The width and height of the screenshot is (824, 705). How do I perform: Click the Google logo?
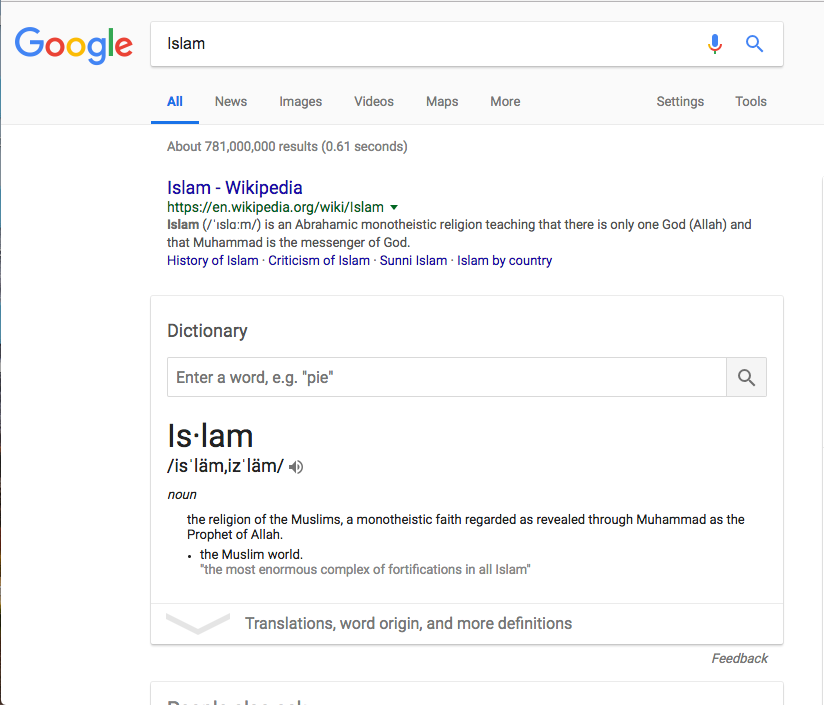[x=74, y=46]
